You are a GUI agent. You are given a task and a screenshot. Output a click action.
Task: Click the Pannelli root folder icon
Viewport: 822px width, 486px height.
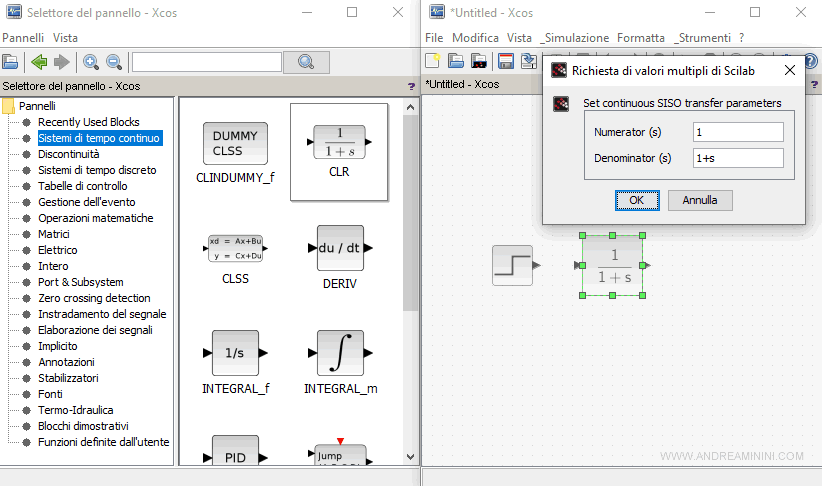coord(8,106)
